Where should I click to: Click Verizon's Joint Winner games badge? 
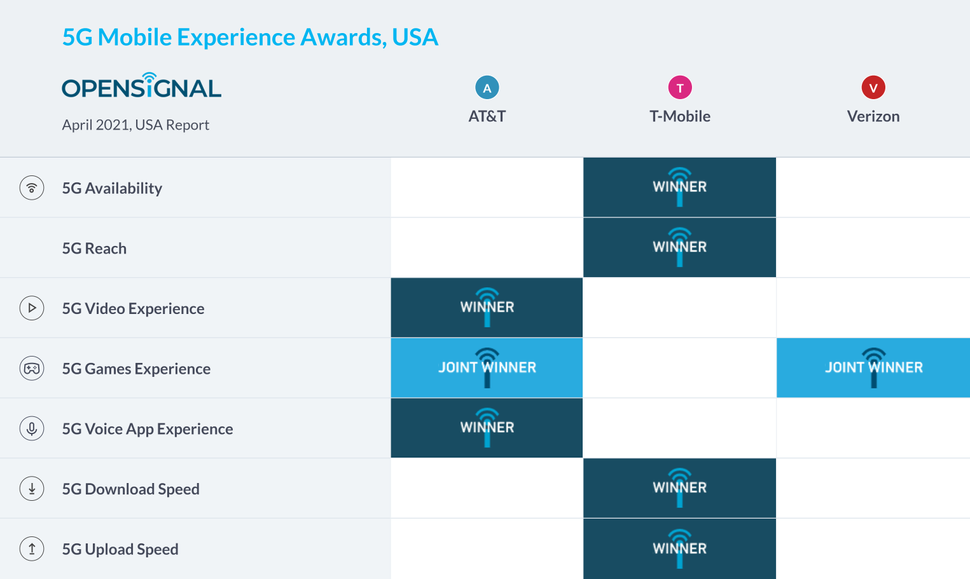pos(873,367)
